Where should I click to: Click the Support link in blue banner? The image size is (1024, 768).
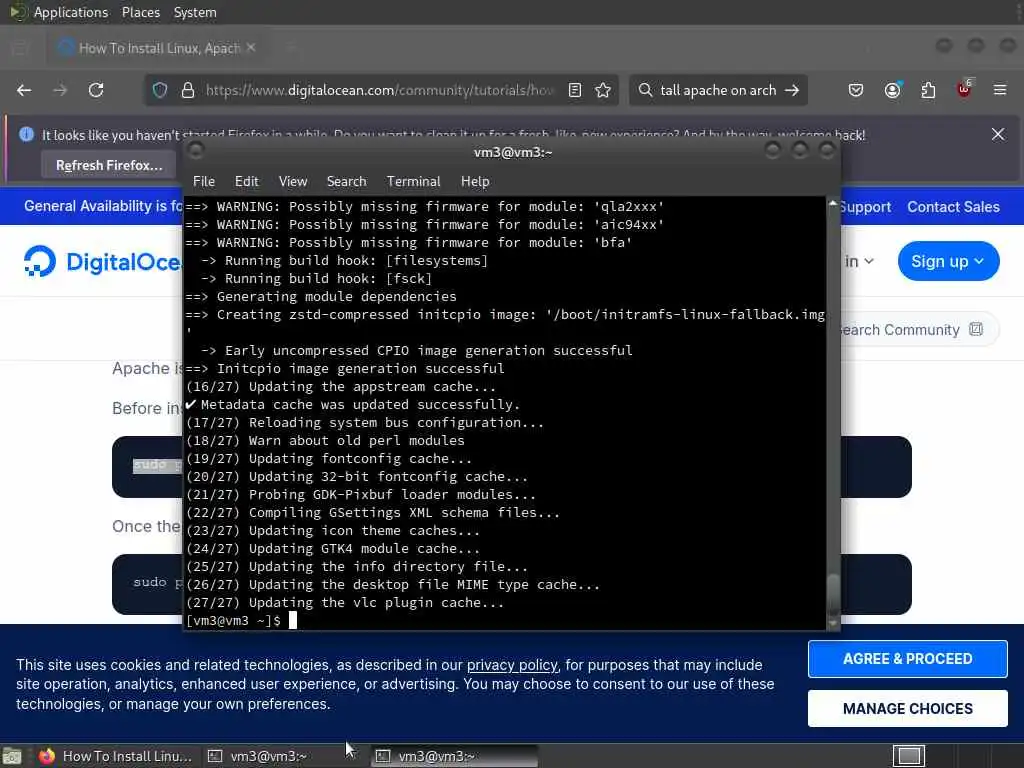pos(865,207)
